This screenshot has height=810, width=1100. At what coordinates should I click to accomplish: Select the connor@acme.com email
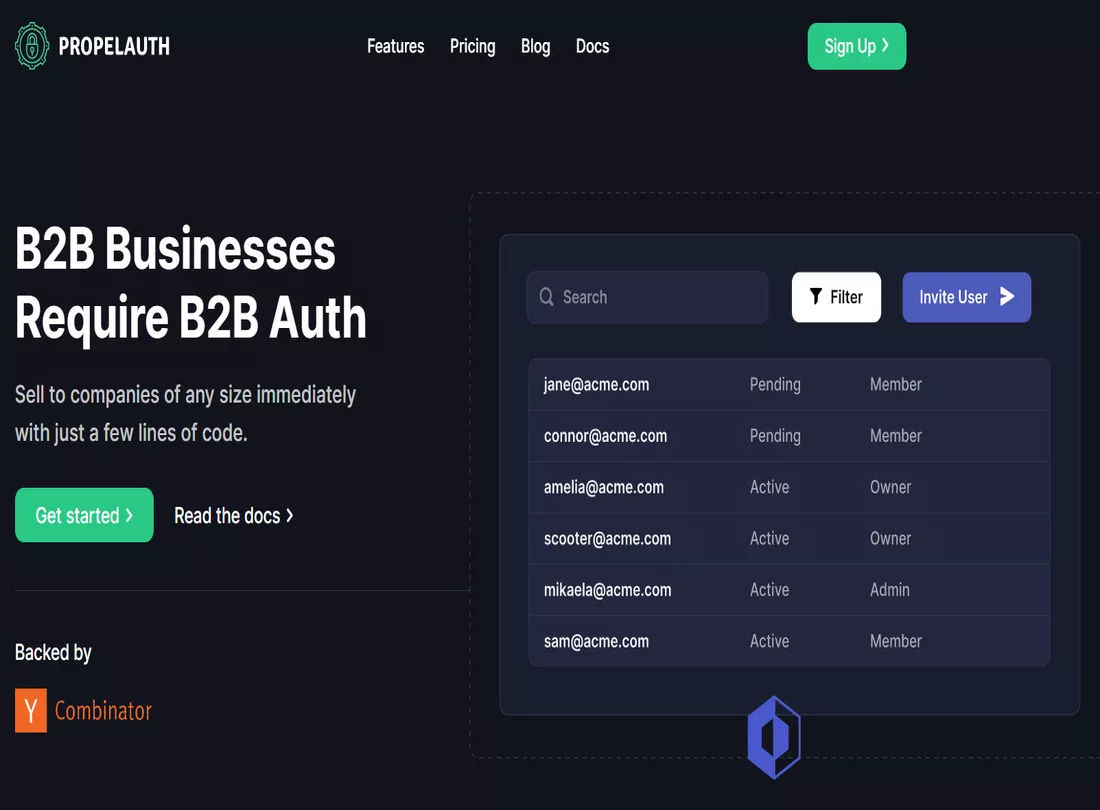(x=605, y=436)
